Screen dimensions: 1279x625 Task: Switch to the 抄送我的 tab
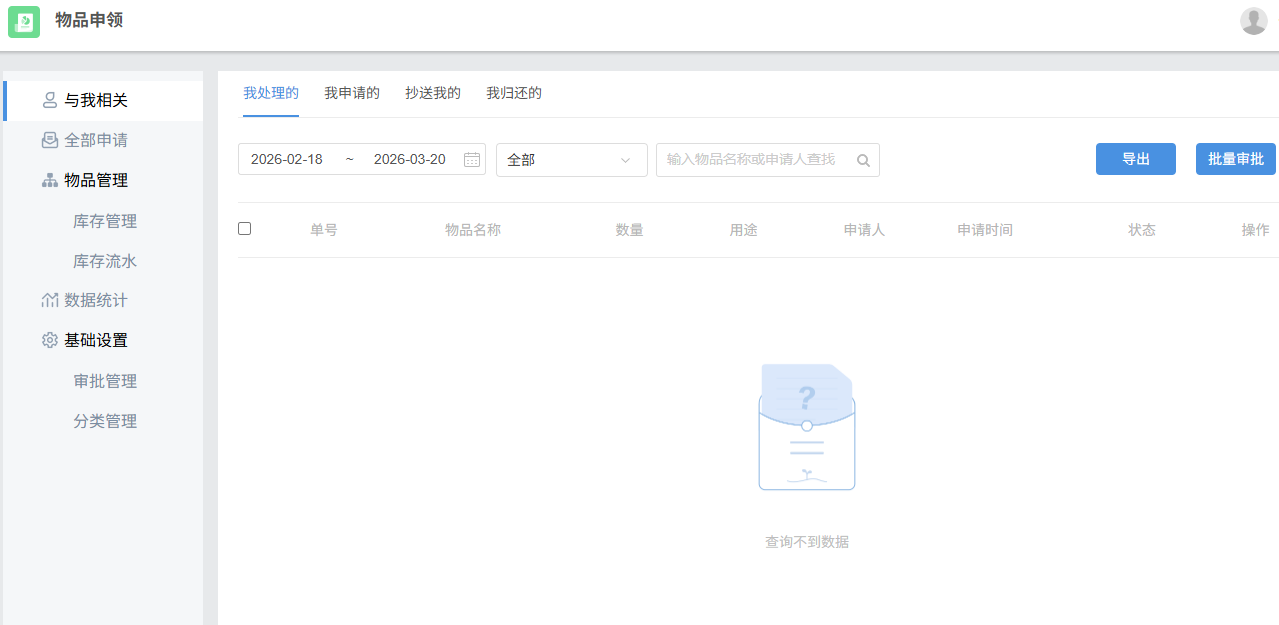point(432,93)
